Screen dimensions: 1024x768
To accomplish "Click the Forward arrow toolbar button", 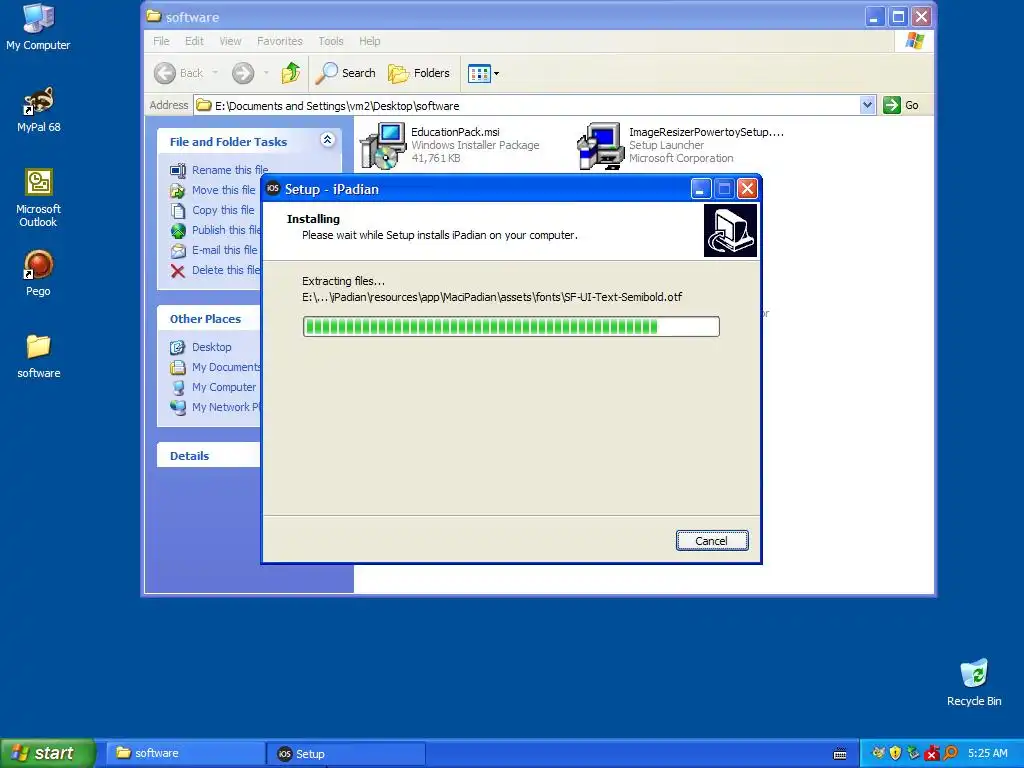I will [x=243, y=73].
